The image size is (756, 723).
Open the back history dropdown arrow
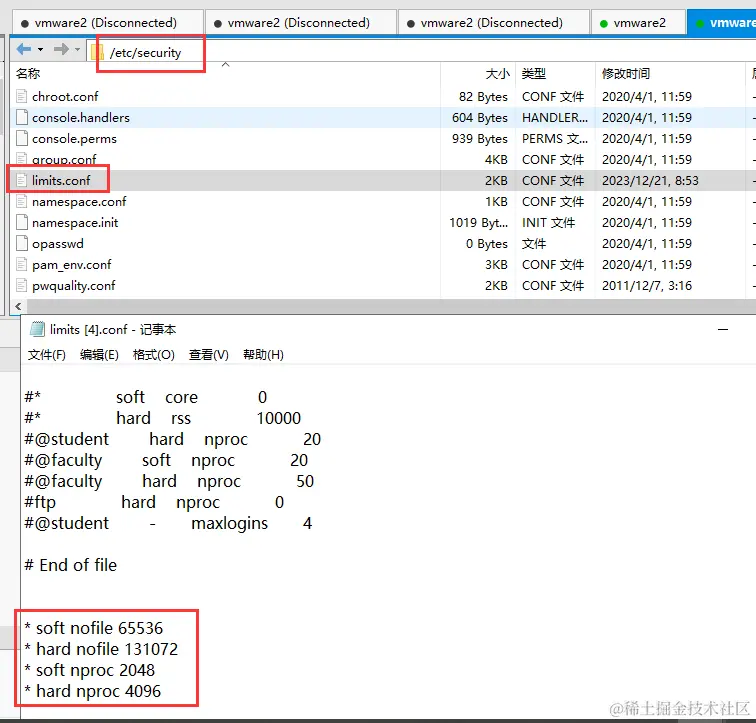click(40, 50)
